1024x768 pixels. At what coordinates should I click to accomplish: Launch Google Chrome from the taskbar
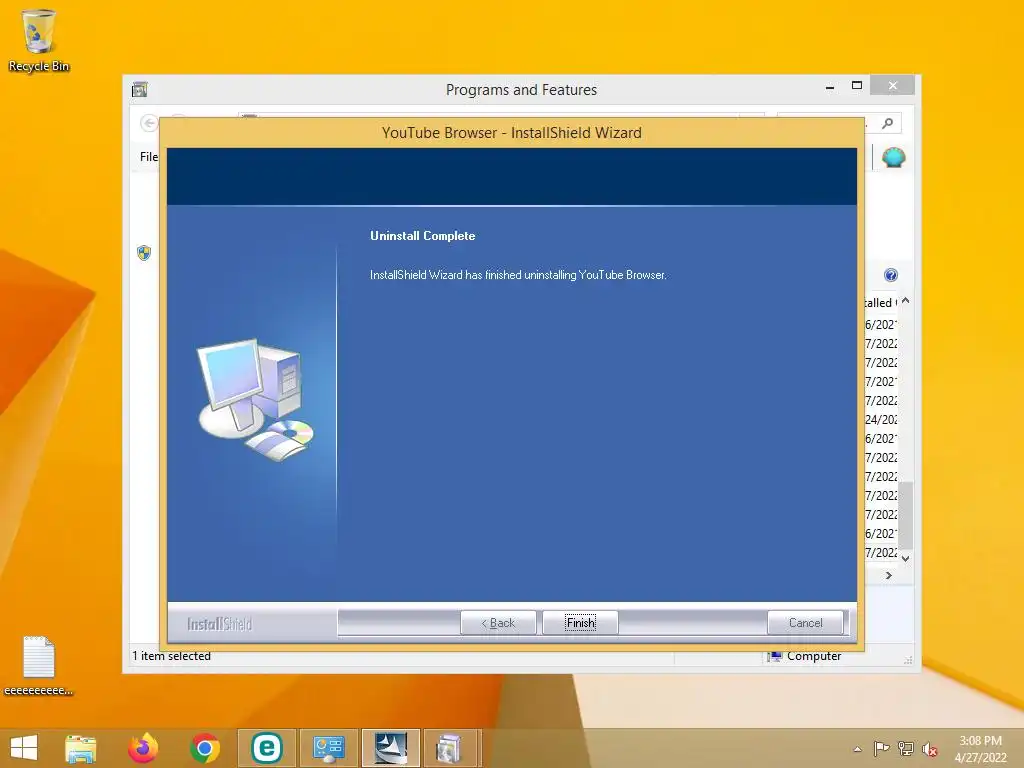click(205, 748)
